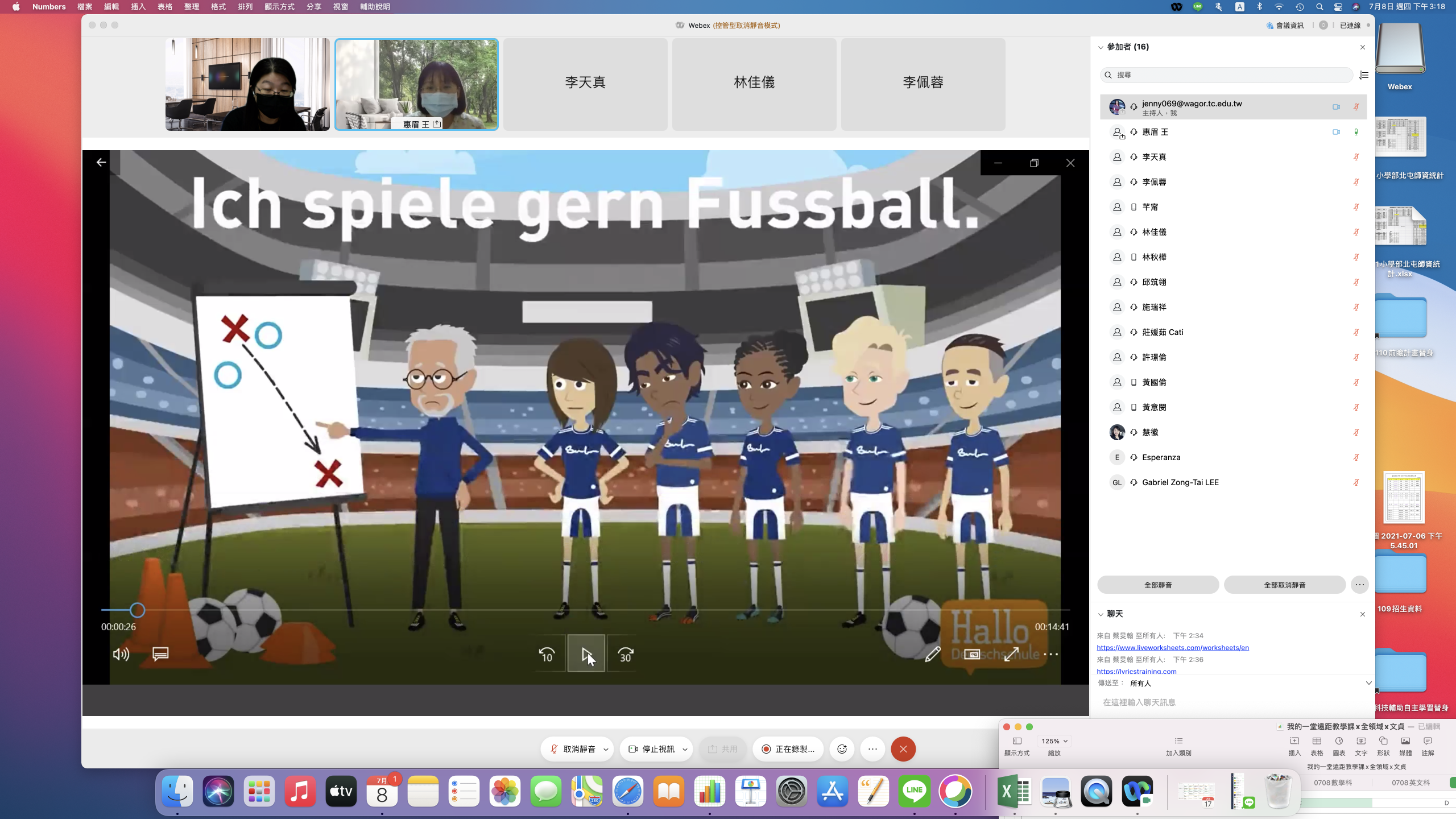
Task: Click the skip back 10 seconds icon
Action: point(547,655)
